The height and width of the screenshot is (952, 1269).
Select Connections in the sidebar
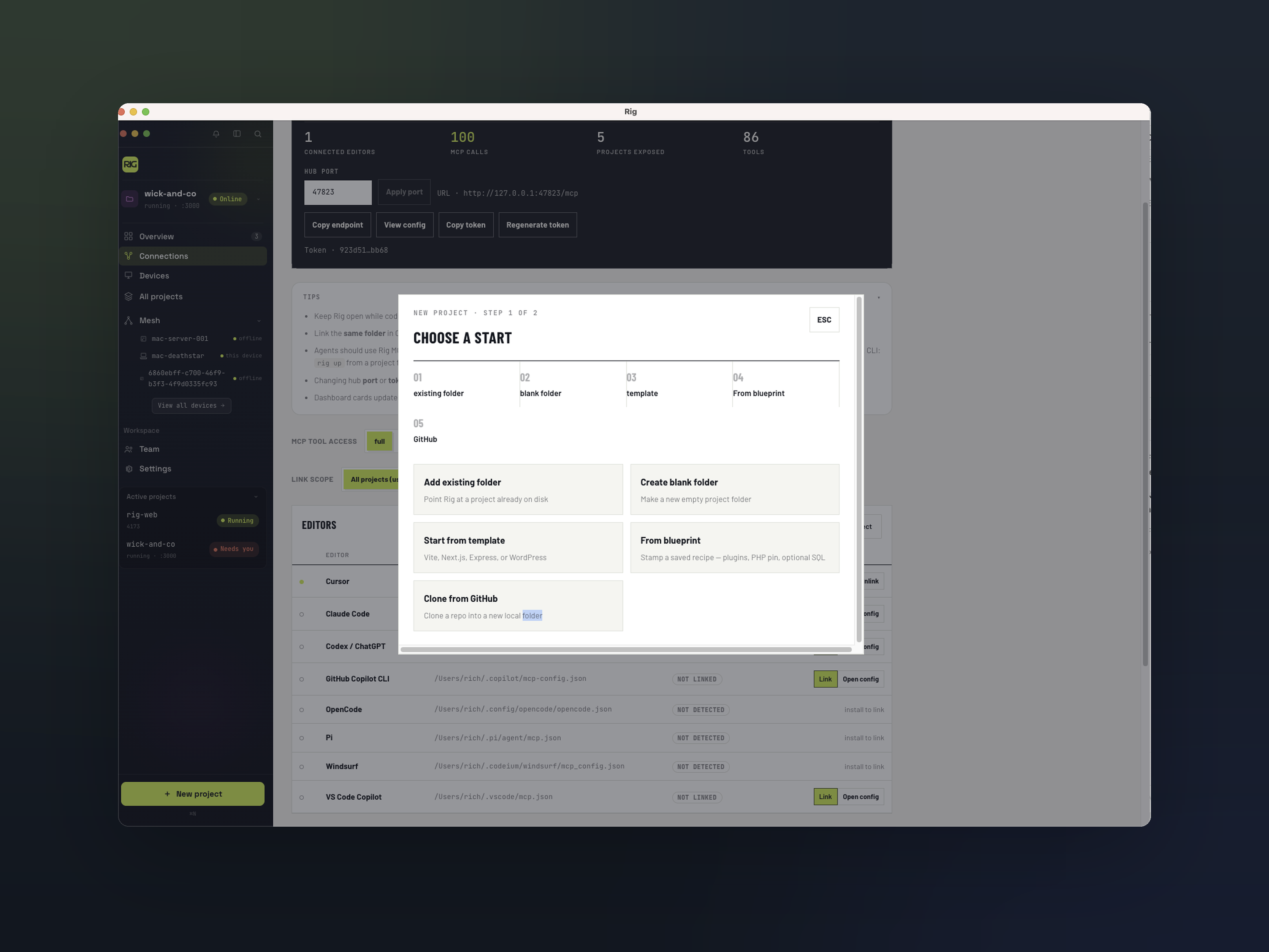pos(193,256)
